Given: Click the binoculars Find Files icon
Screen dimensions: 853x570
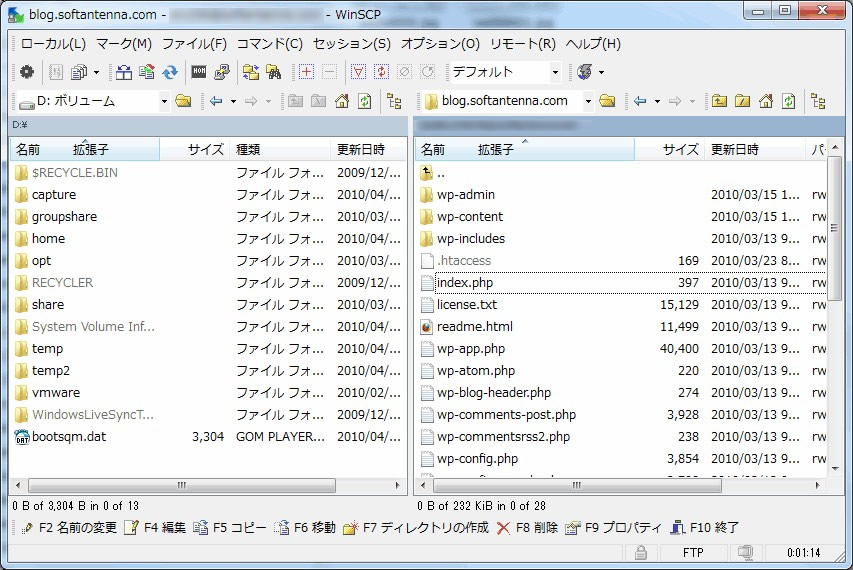Looking at the screenshot, I should click(273, 72).
